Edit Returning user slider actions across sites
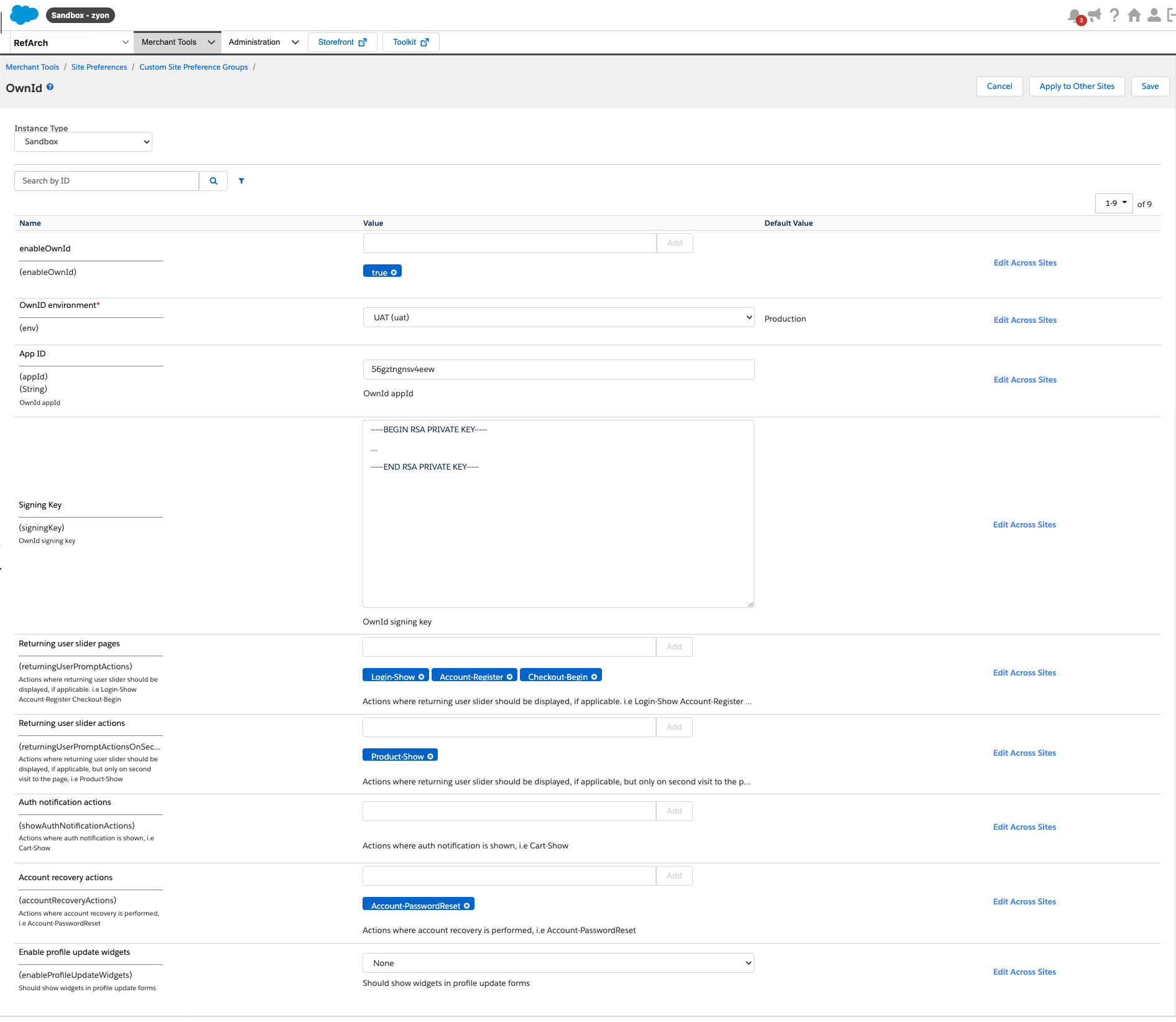 [x=1024, y=753]
